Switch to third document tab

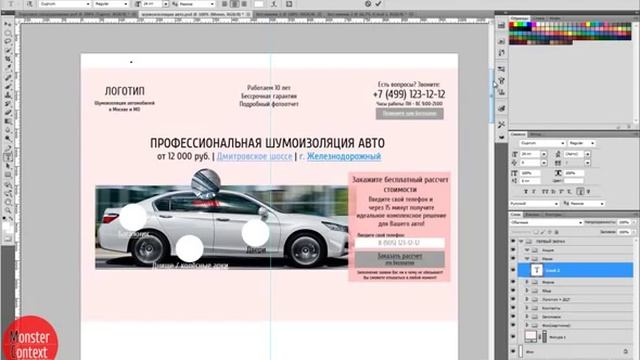pos(287,14)
